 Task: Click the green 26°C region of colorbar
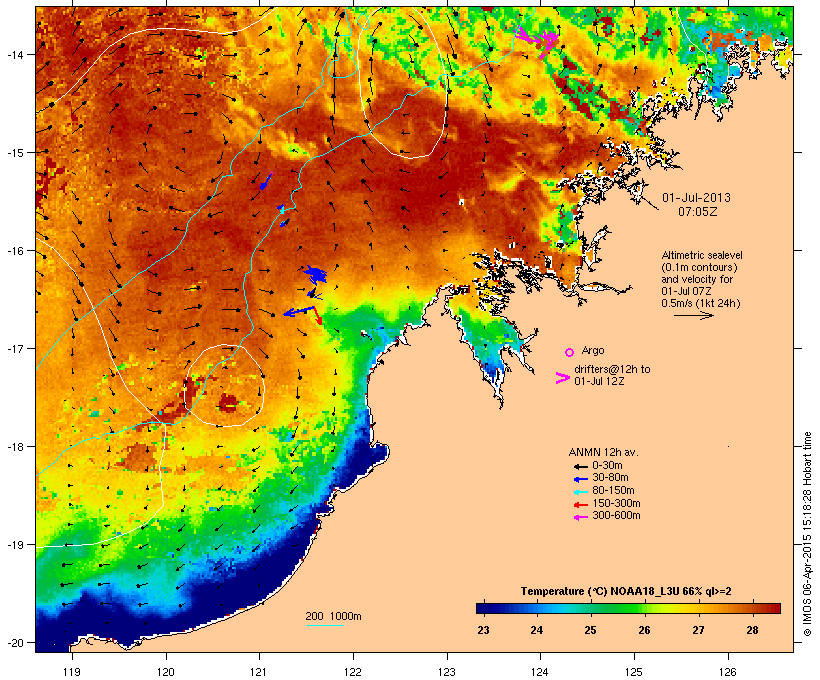(639, 608)
